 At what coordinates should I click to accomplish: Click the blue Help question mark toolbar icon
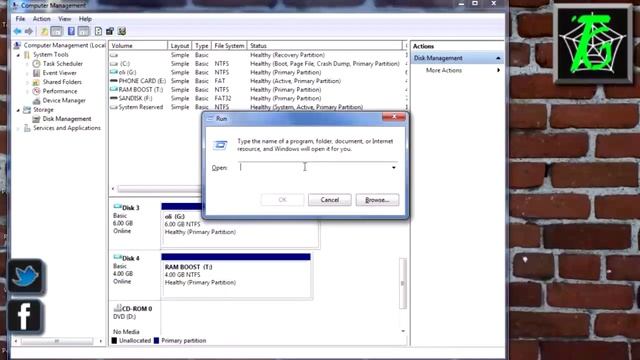click(x=71, y=31)
